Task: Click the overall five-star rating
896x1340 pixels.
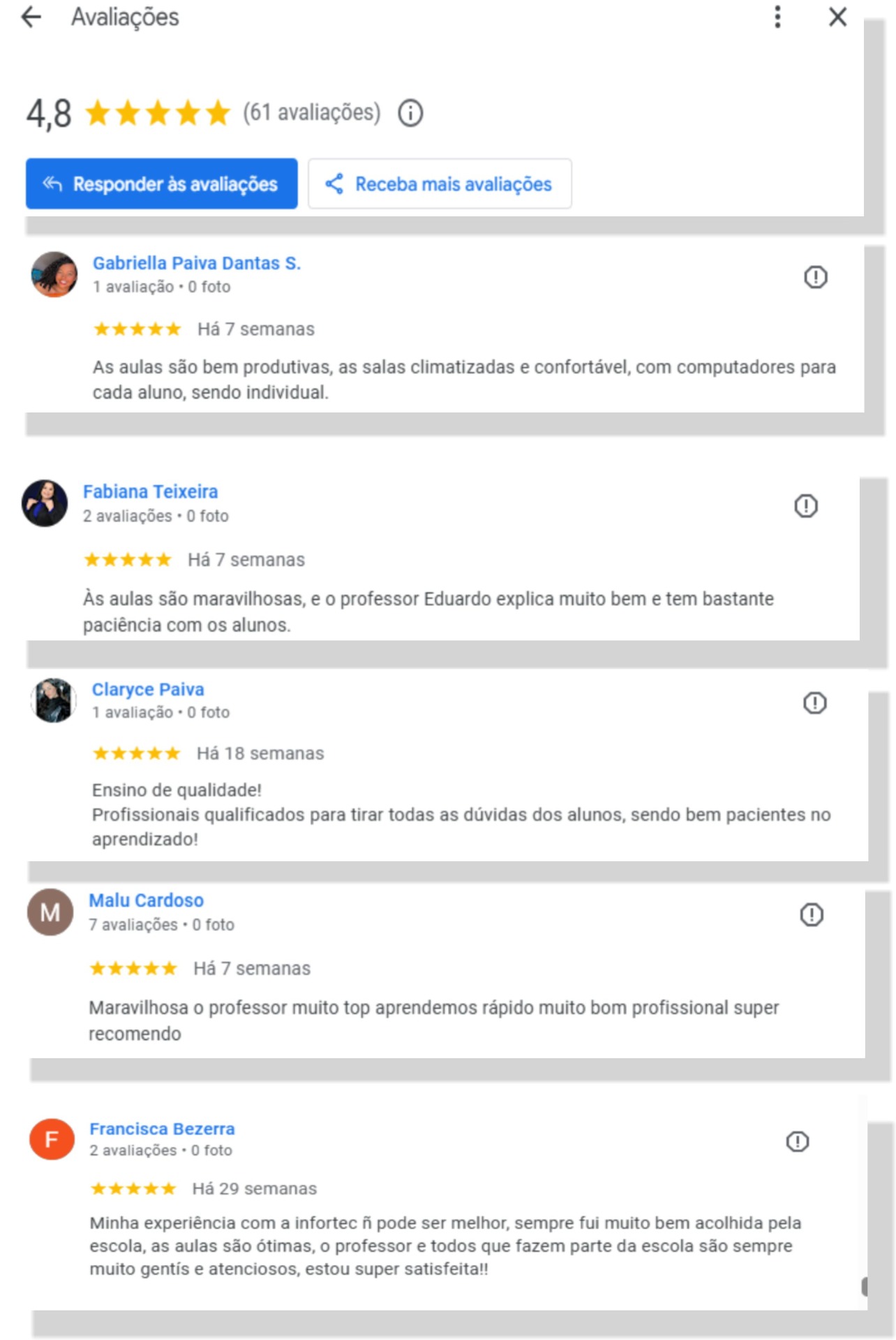Action: (x=158, y=113)
